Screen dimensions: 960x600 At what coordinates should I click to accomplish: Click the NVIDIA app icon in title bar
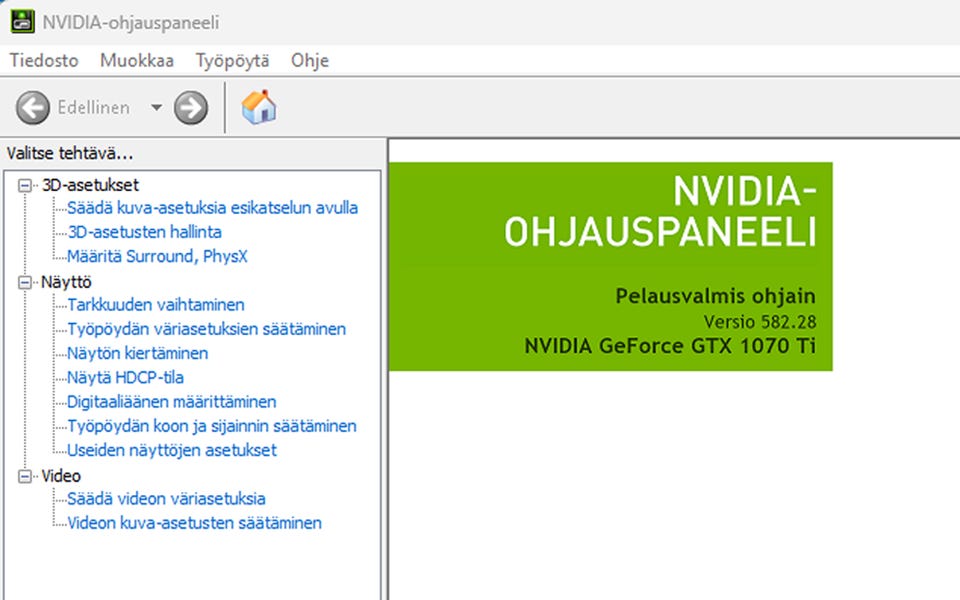click(x=23, y=22)
